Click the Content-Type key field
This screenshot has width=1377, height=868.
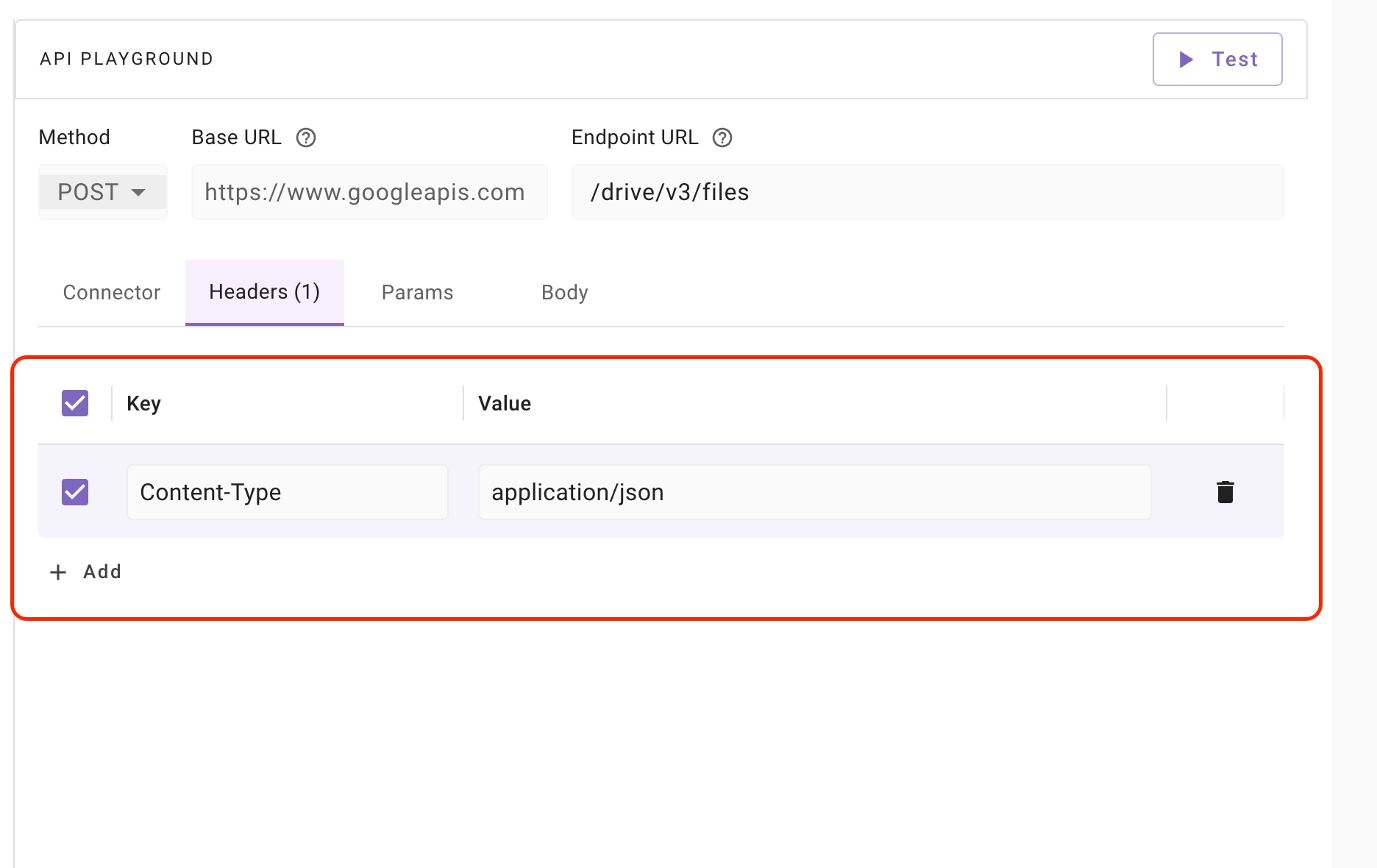point(287,492)
